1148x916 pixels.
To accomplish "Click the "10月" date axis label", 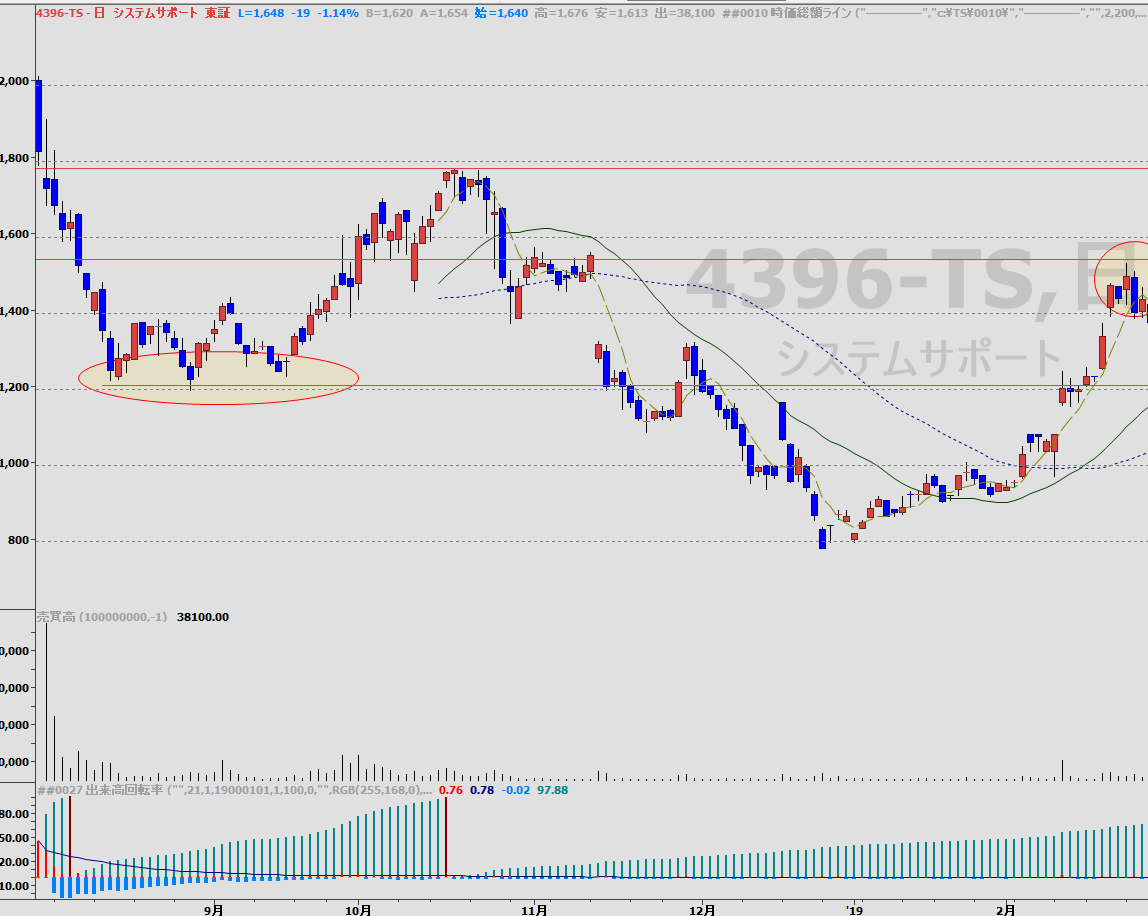I will tap(358, 910).
